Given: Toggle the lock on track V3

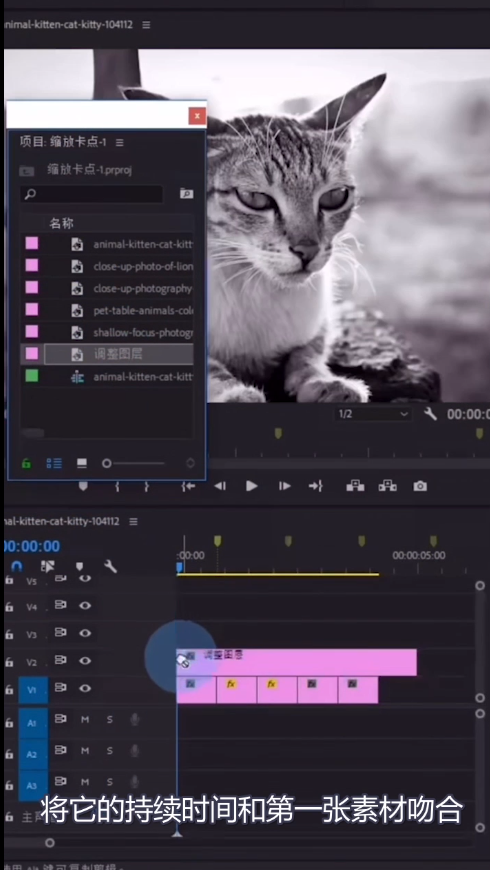Looking at the screenshot, I should pyautogui.click(x=9, y=635).
